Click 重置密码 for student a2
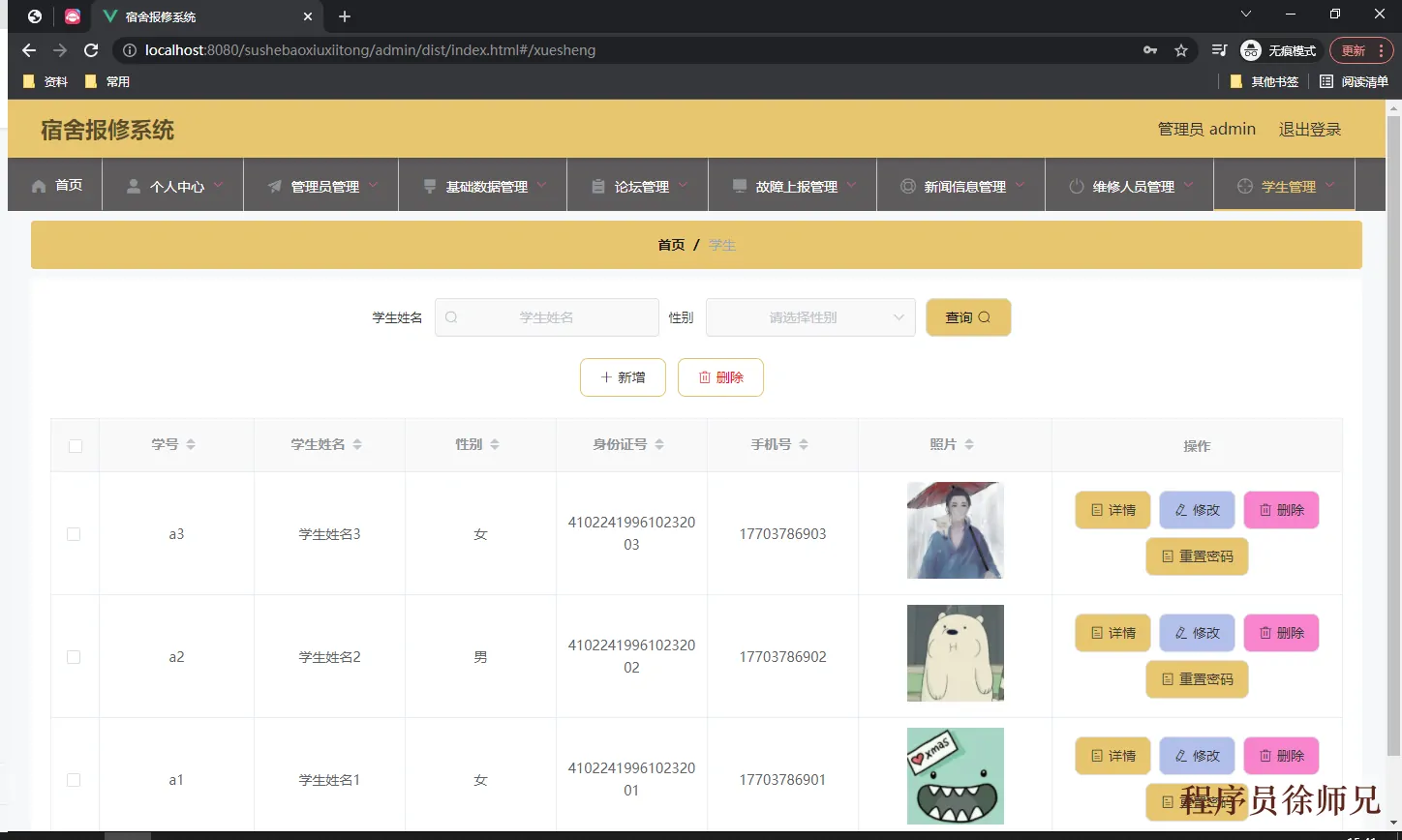 pyautogui.click(x=1197, y=679)
